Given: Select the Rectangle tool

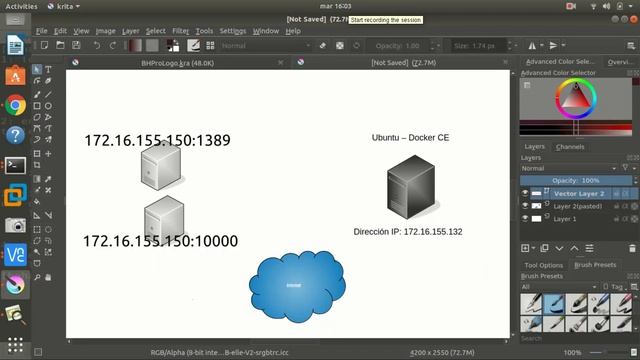Looking at the screenshot, I should 37,106.
